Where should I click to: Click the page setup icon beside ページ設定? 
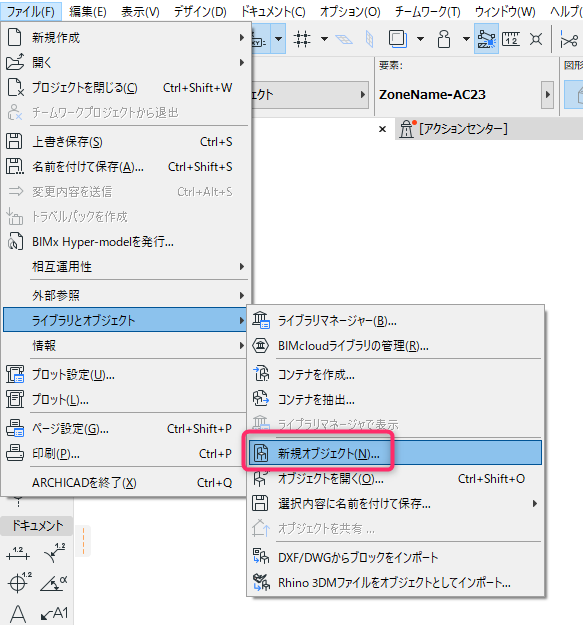point(15,428)
